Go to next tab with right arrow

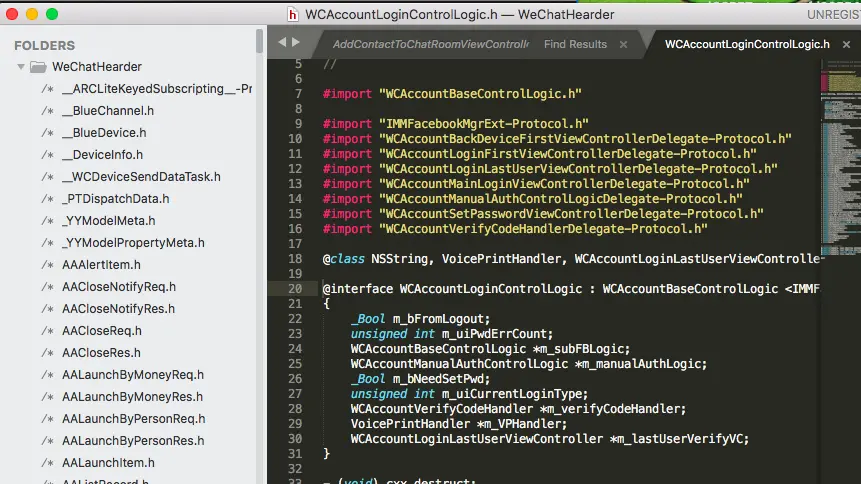(x=296, y=42)
